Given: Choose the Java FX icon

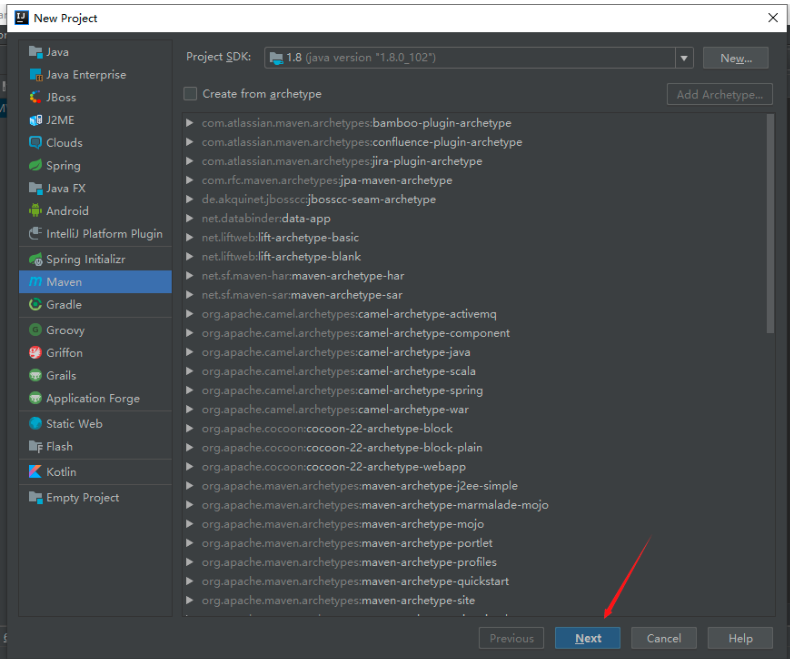Looking at the screenshot, I should pos(35,188).
